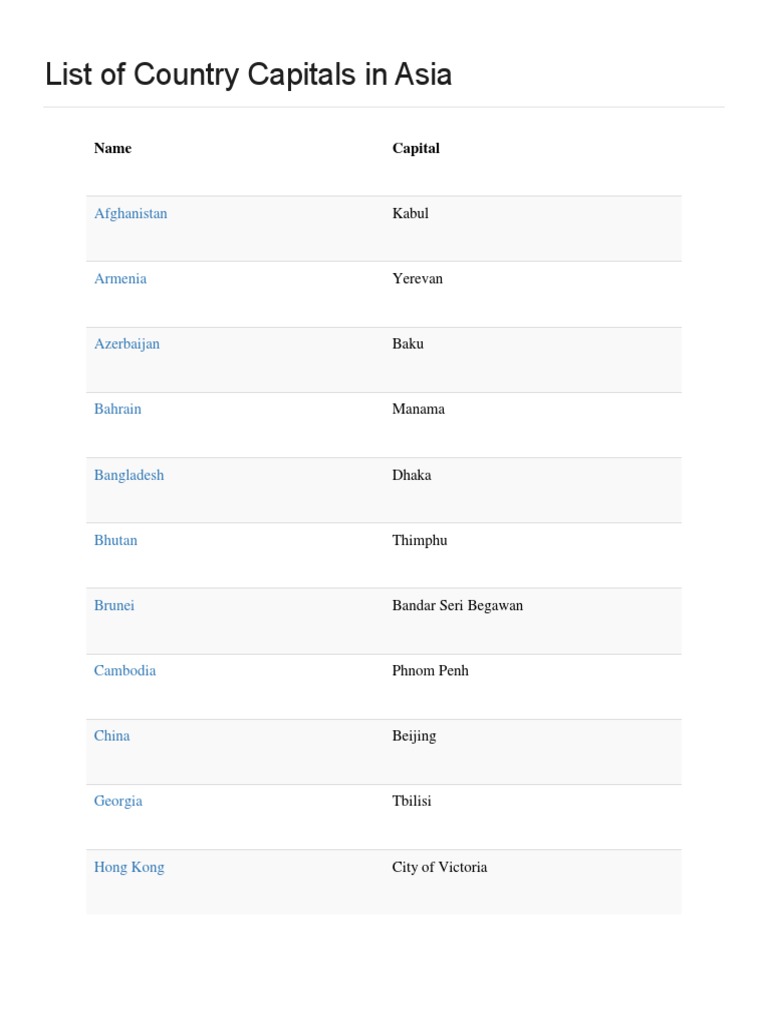The image size is (768, 1024).
Task: Click the Name column header
Action: pyautogui.click(x=112, y=148)
